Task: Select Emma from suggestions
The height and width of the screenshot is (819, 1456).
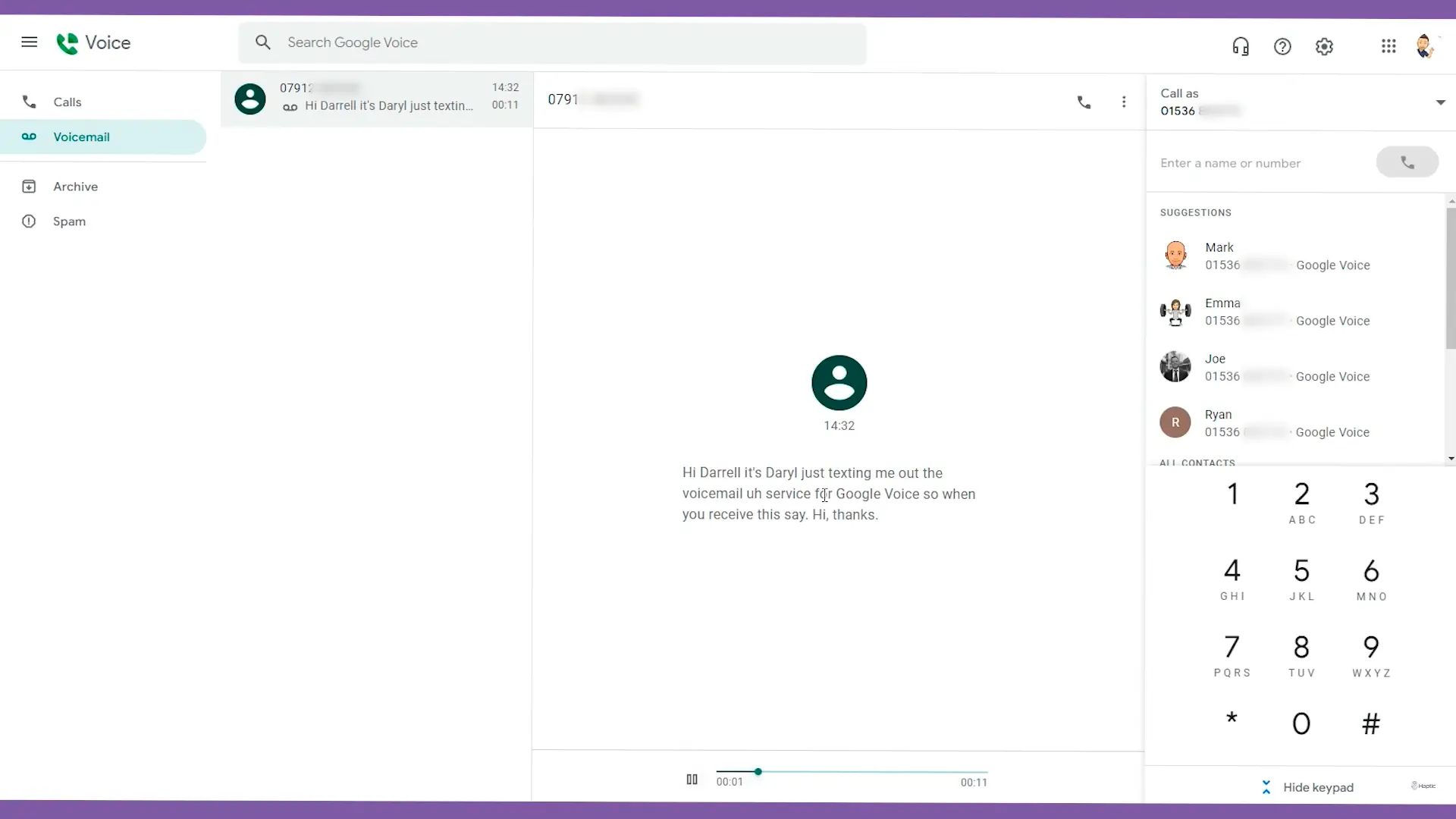Action: tap(1296, 312)
